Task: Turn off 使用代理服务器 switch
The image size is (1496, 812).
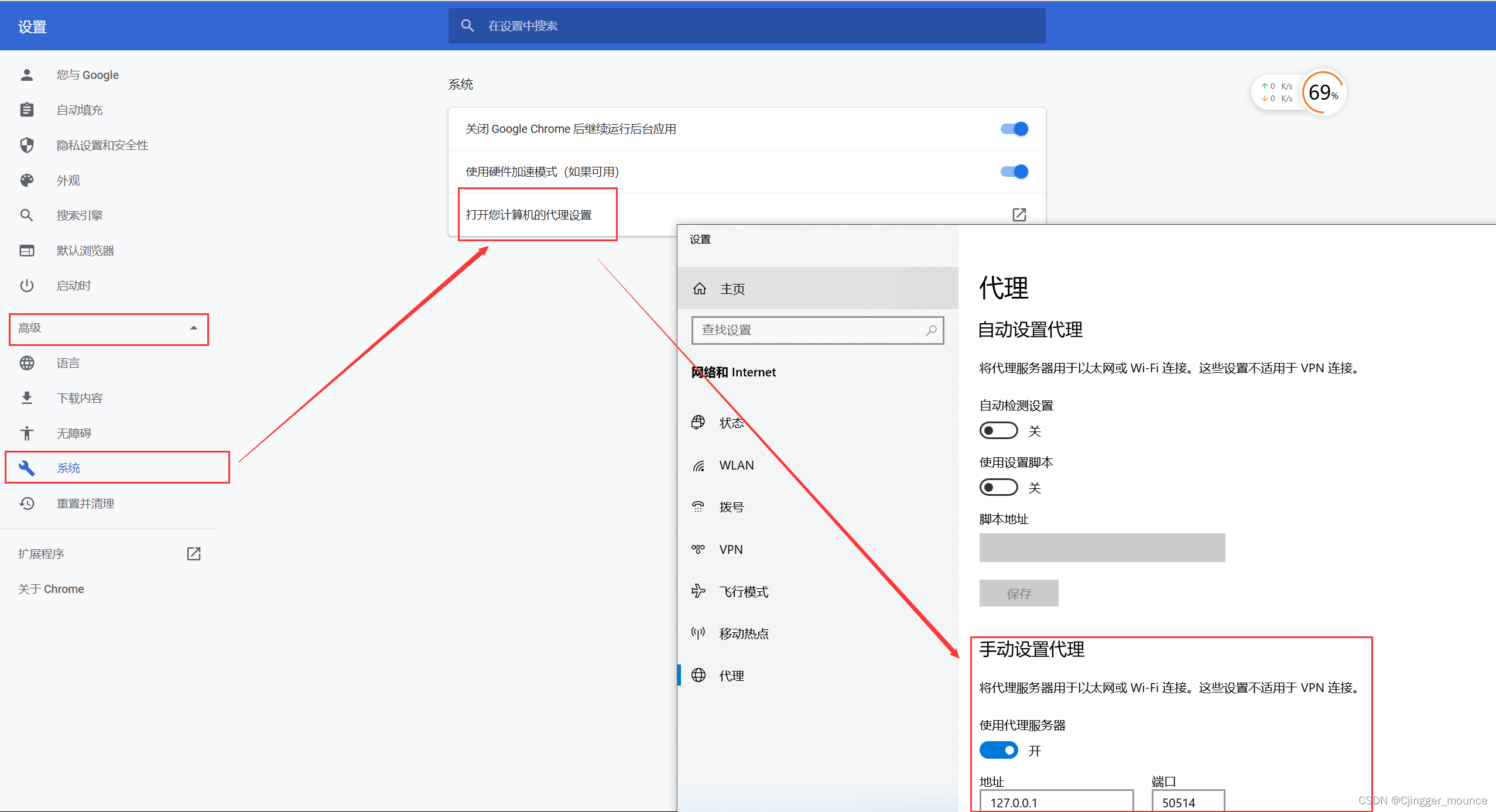Action: 998,750
